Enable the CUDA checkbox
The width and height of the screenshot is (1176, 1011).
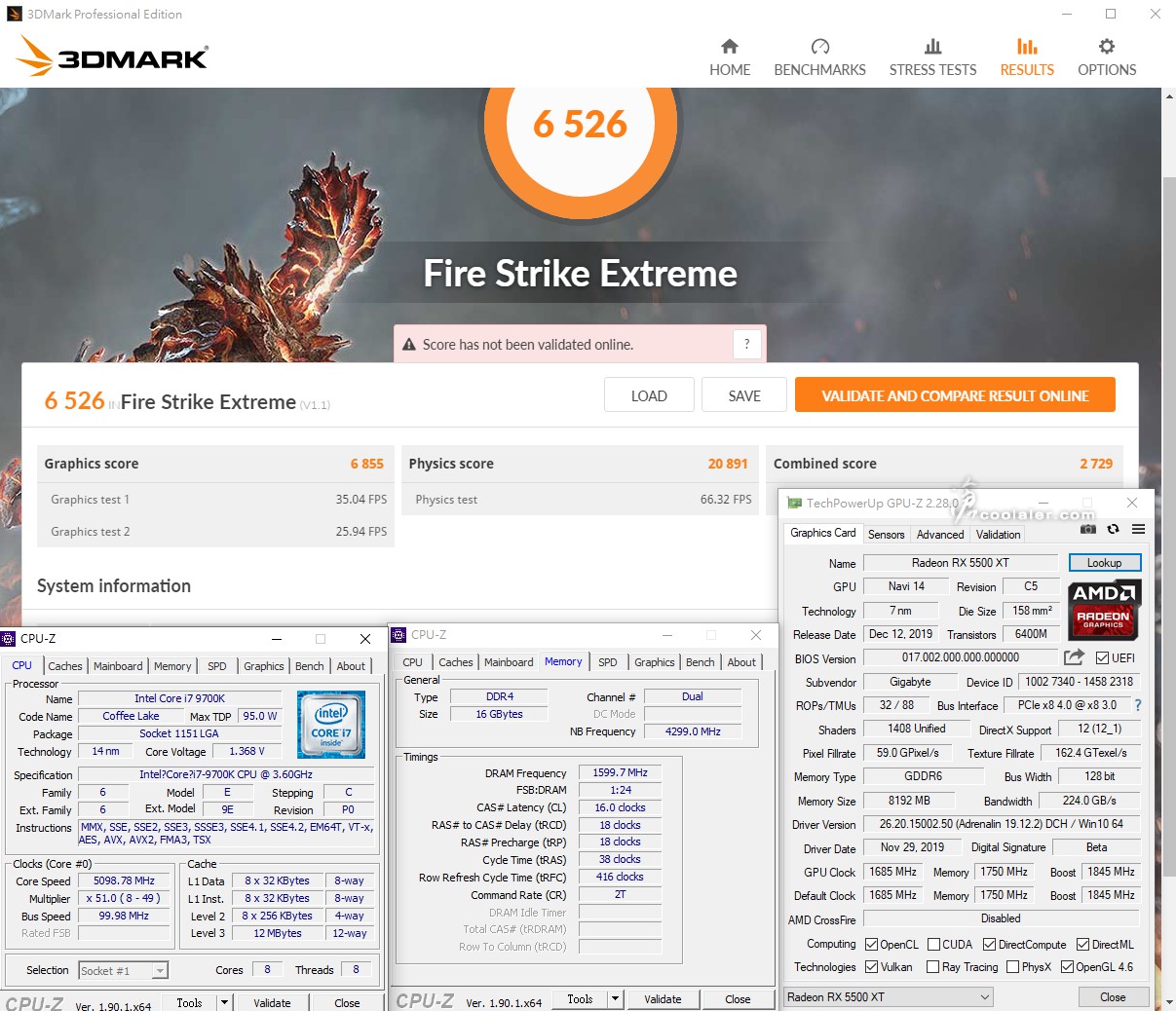click(x=934, y=944)
